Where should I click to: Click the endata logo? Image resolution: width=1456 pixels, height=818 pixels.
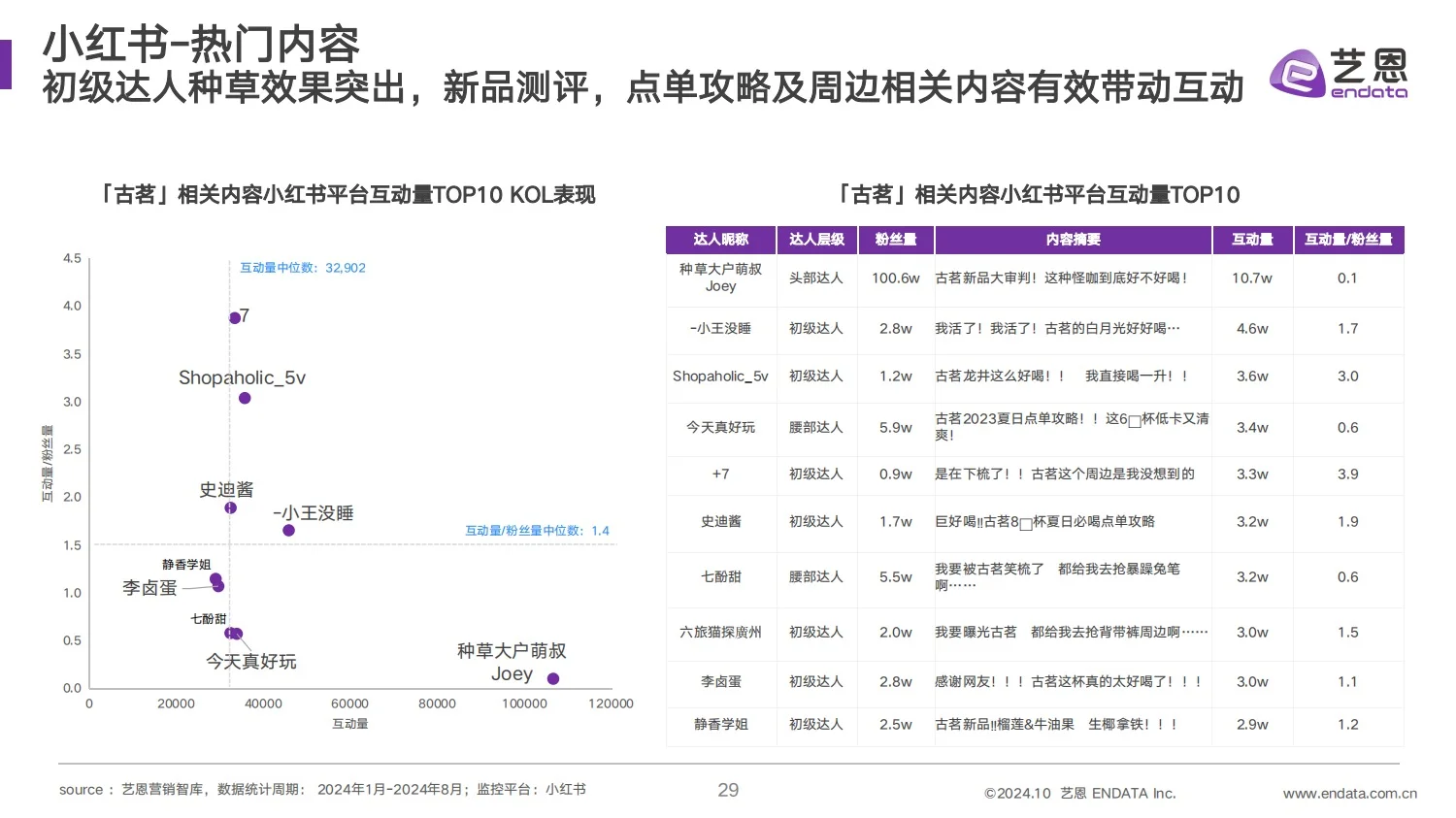(x=1339, y=74)
